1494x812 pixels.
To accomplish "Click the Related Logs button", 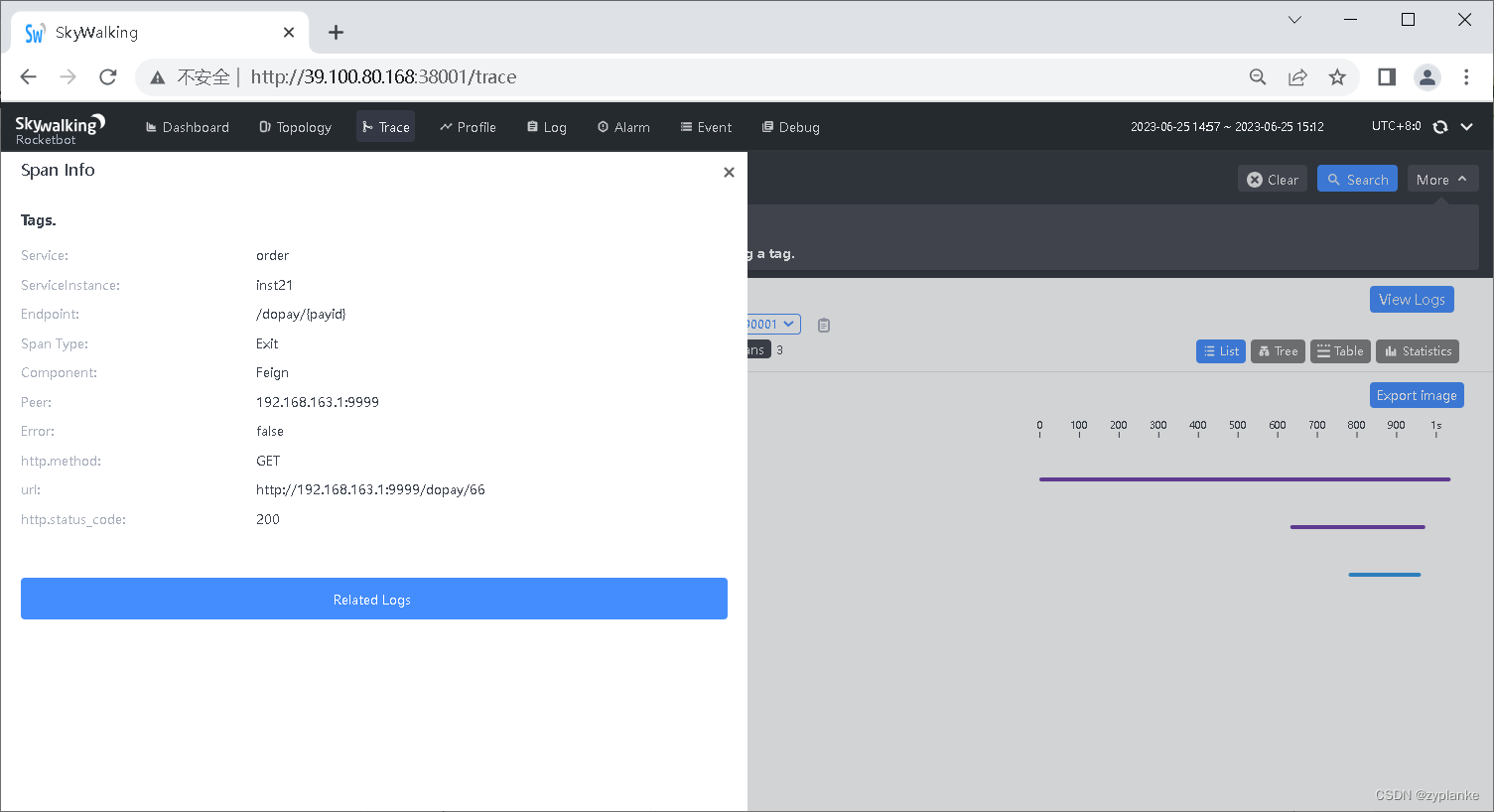I will click(x=373, y=599).
